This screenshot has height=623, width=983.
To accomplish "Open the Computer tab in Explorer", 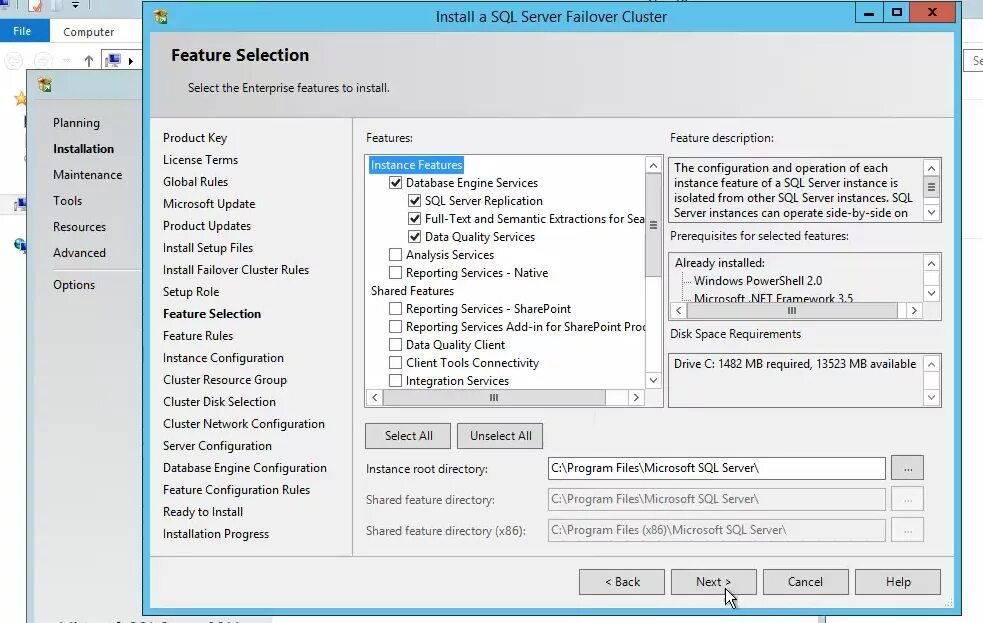I will pos(88,31).
